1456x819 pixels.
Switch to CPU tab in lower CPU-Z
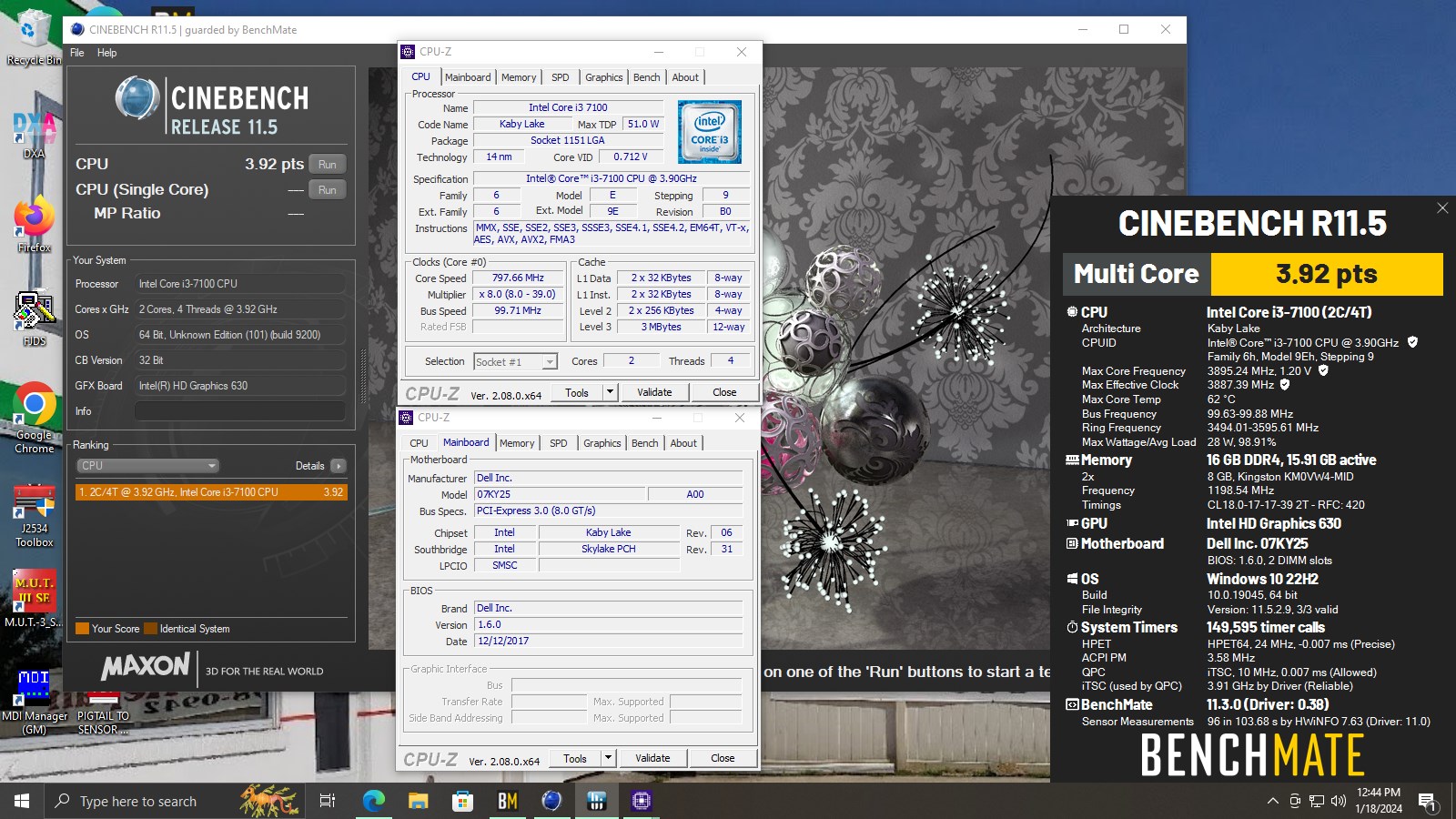pyautogui.click(x=419, y=443)
